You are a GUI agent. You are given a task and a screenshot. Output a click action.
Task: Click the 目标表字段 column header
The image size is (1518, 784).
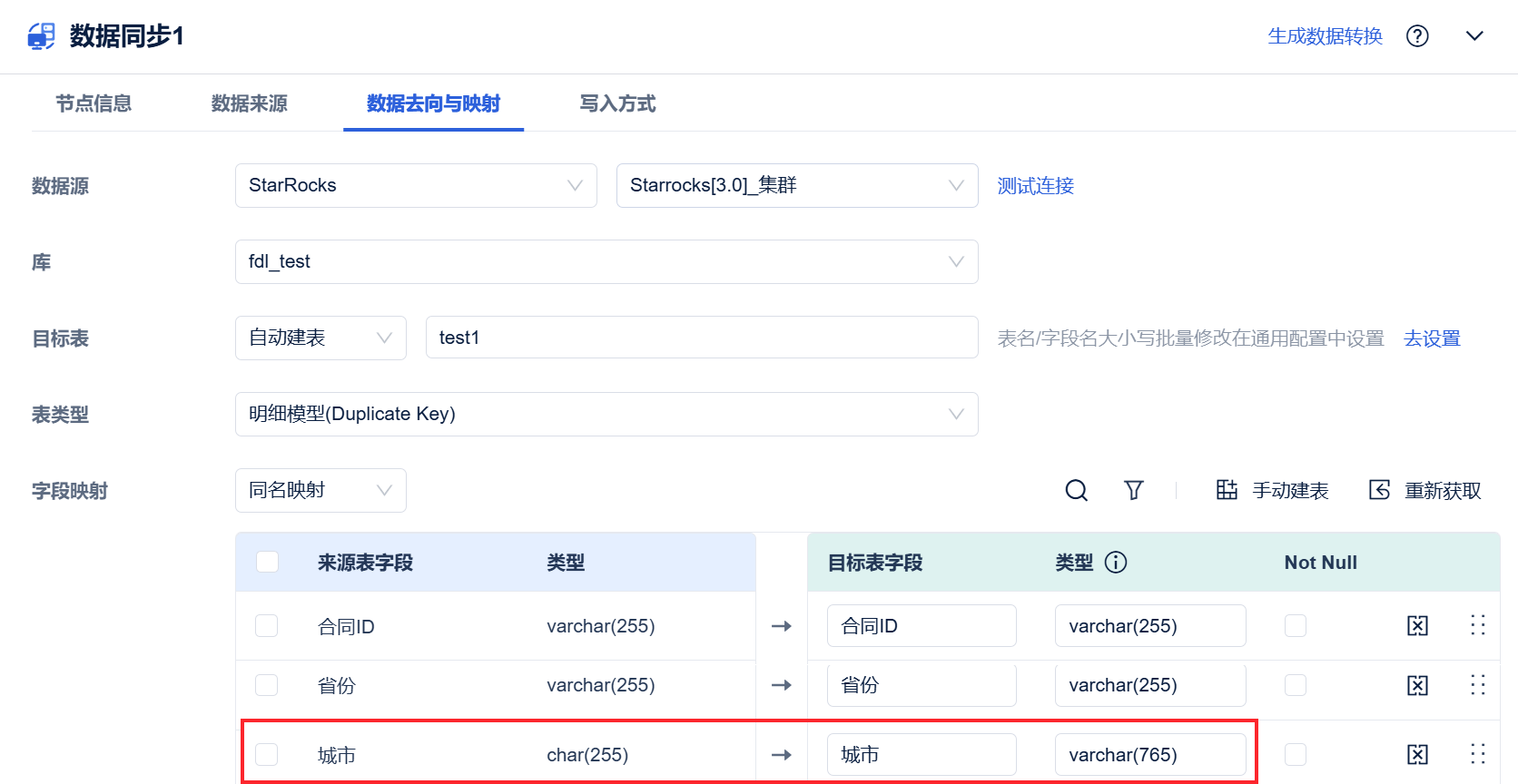pyautogui.click(x=875, y=563)
